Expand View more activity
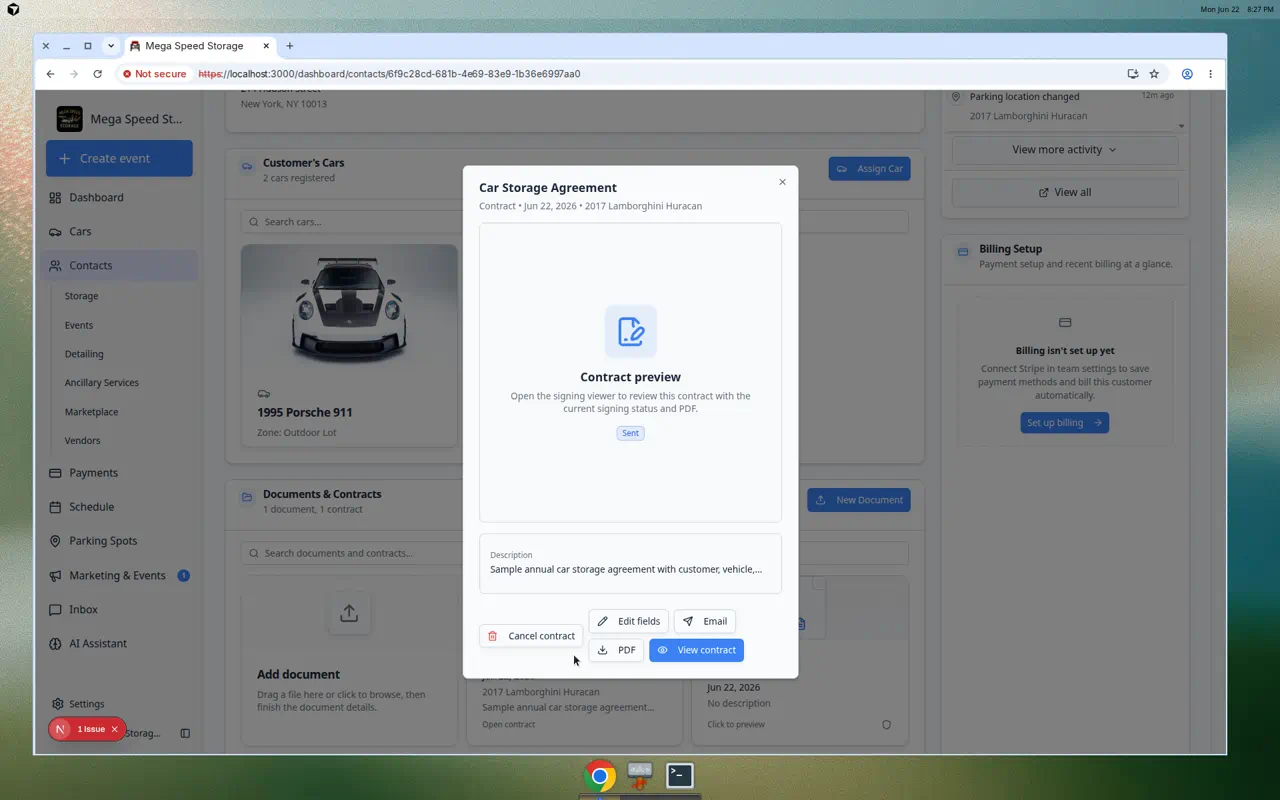 click(x=1065, y=150)
